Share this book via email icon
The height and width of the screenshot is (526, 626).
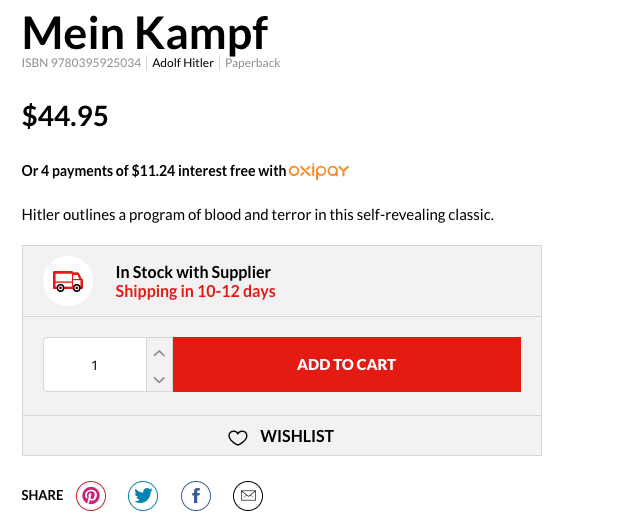coord(248,495)
